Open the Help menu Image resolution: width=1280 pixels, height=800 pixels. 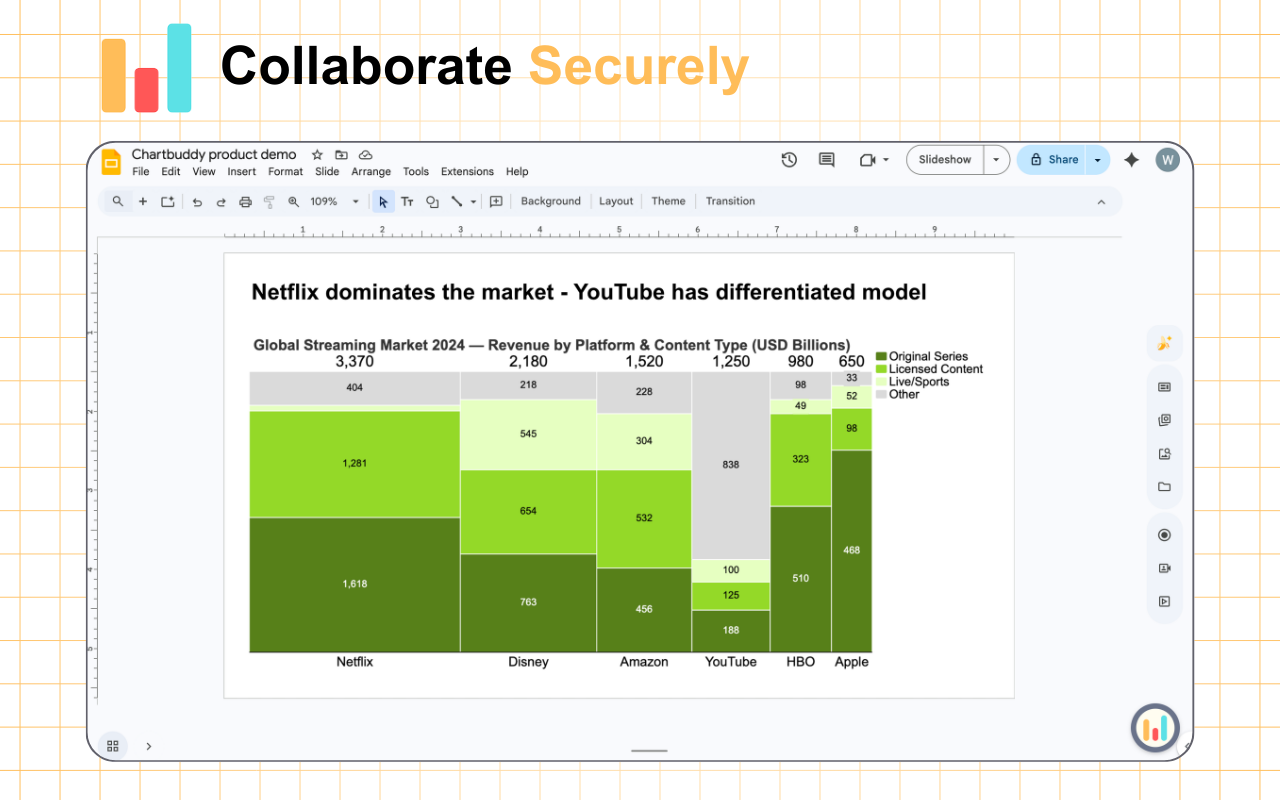coord(517,172)
